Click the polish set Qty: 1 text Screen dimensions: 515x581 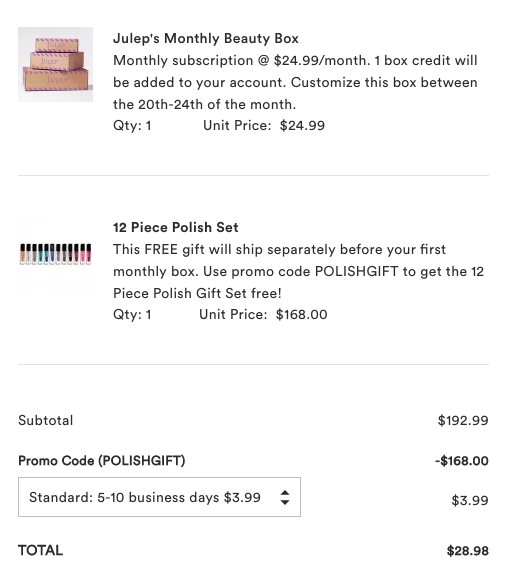click(132, 314)
